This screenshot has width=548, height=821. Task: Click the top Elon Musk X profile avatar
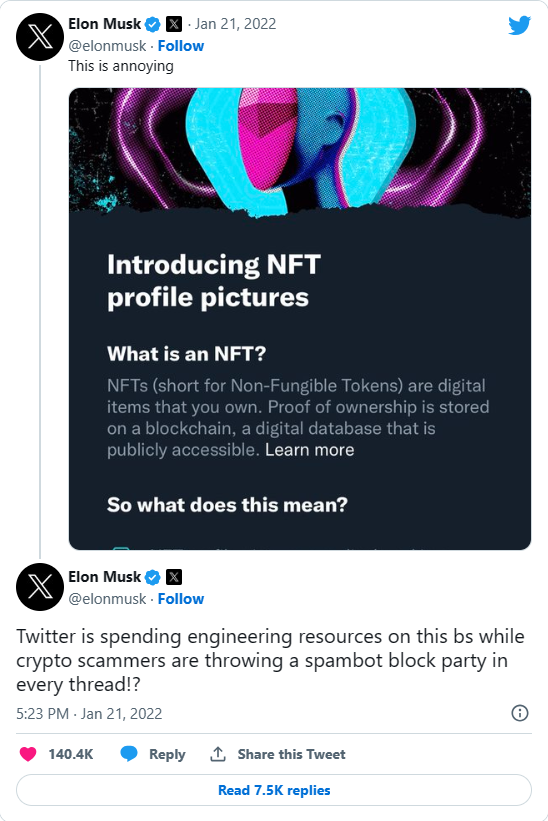(40, 37)
